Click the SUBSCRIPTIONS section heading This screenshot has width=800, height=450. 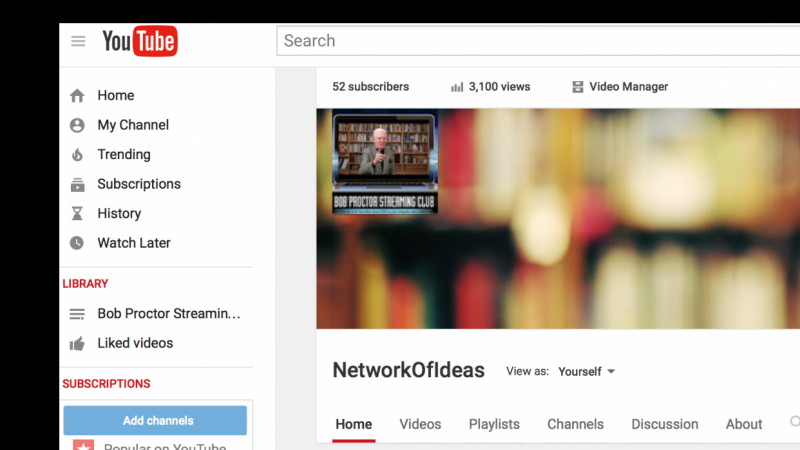click(107, 384)
